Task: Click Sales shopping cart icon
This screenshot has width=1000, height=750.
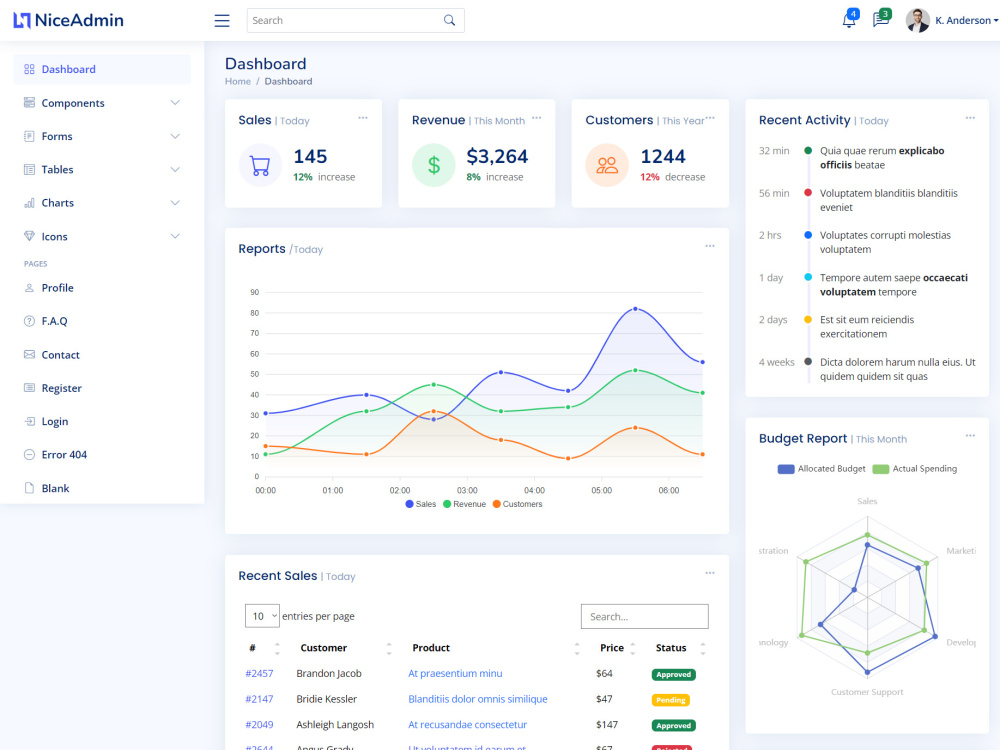Action: point(260,165)
